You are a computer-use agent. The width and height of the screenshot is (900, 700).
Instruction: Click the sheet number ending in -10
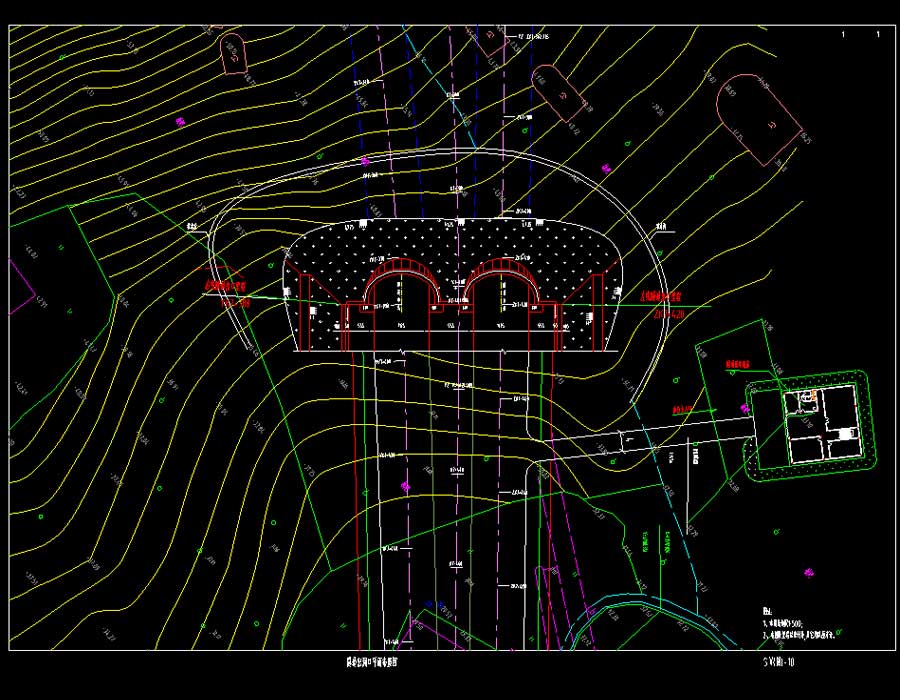point(779,662)
